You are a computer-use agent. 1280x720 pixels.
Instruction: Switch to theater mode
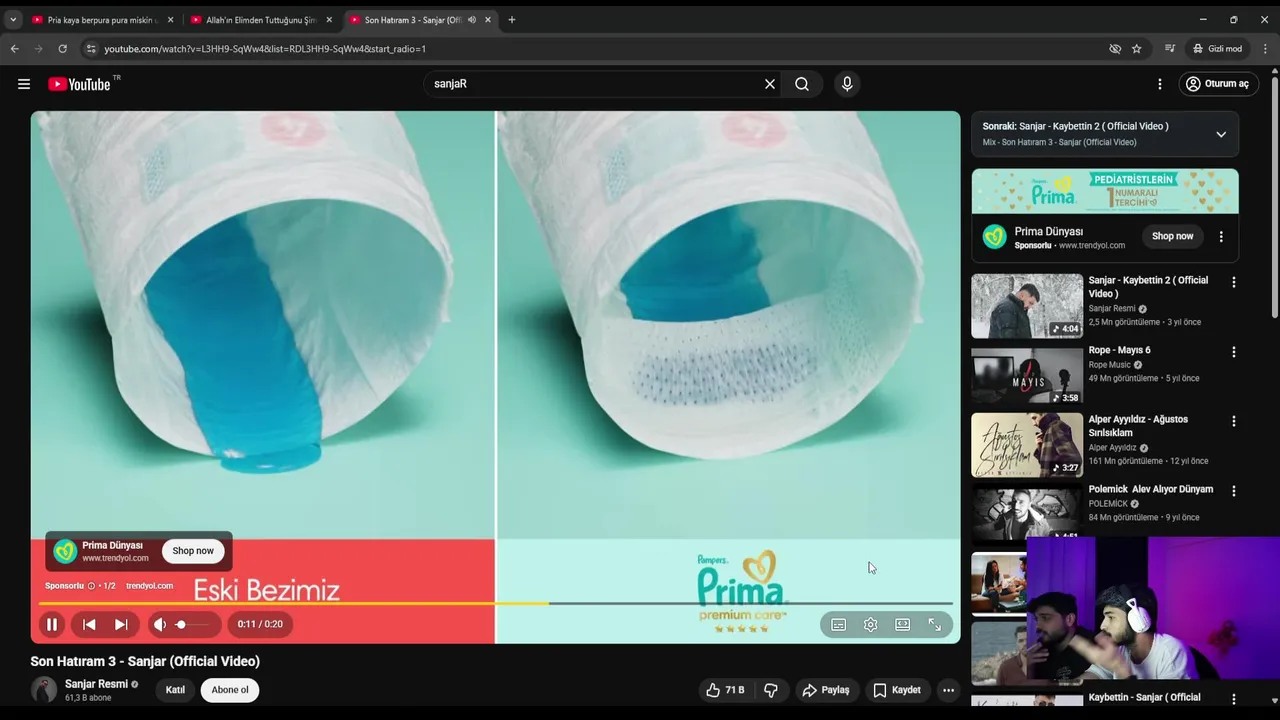903,624
